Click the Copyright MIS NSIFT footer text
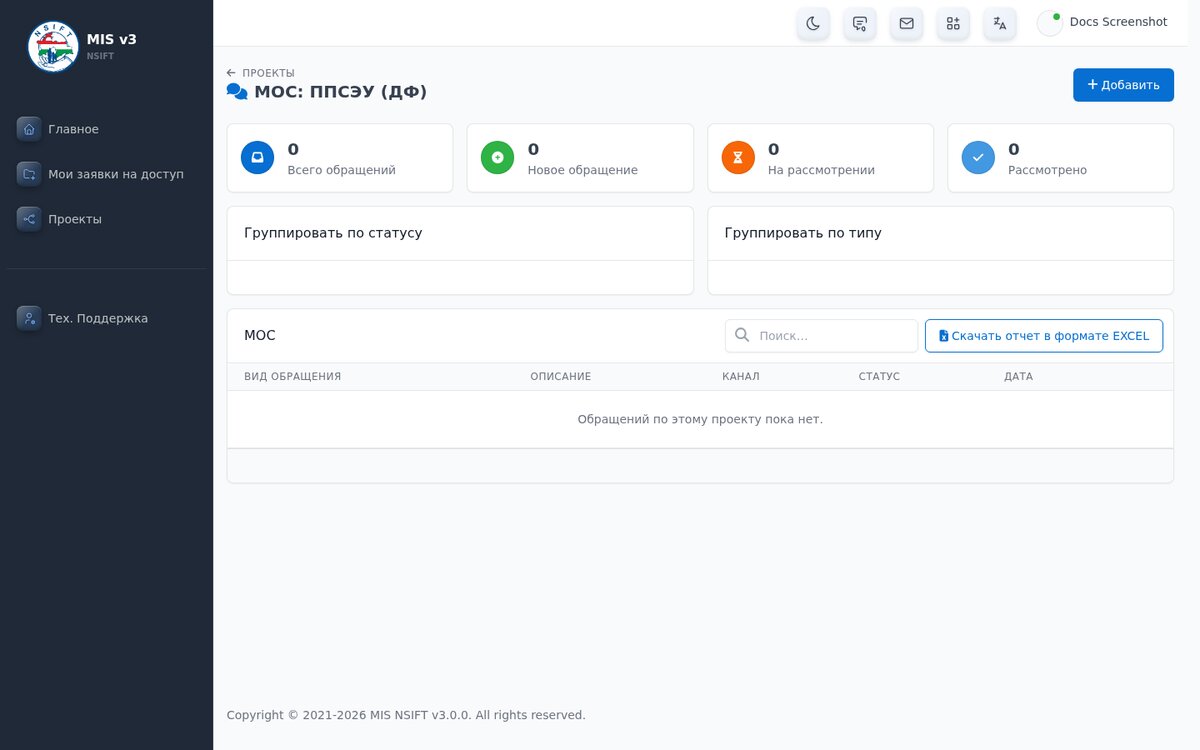Viewport: 1200px width, 750px height. (x=406, y=715)
